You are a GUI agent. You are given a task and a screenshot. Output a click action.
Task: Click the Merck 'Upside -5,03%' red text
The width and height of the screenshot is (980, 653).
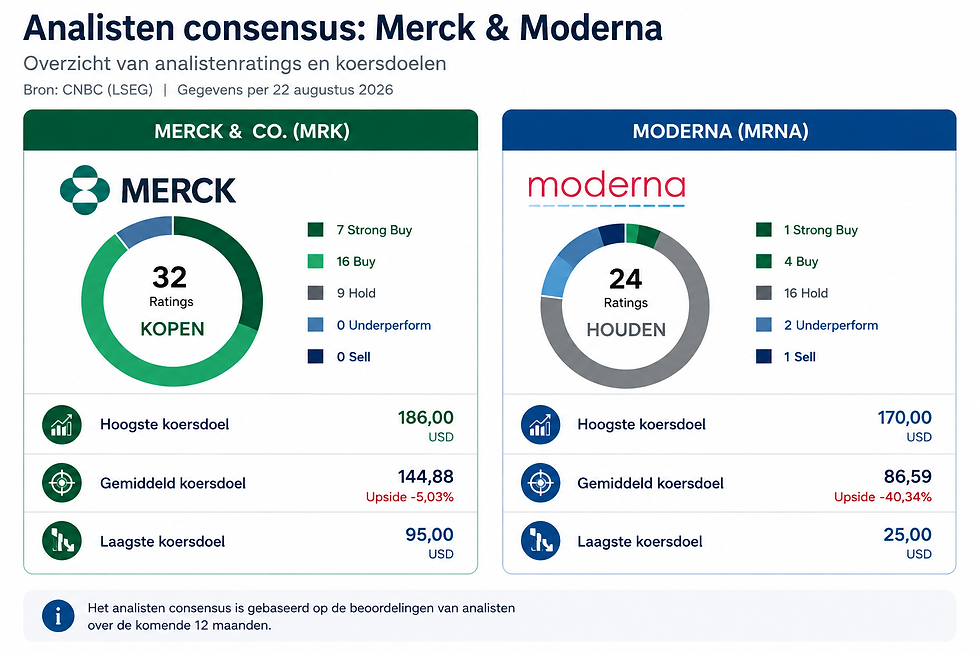[410, 497]
